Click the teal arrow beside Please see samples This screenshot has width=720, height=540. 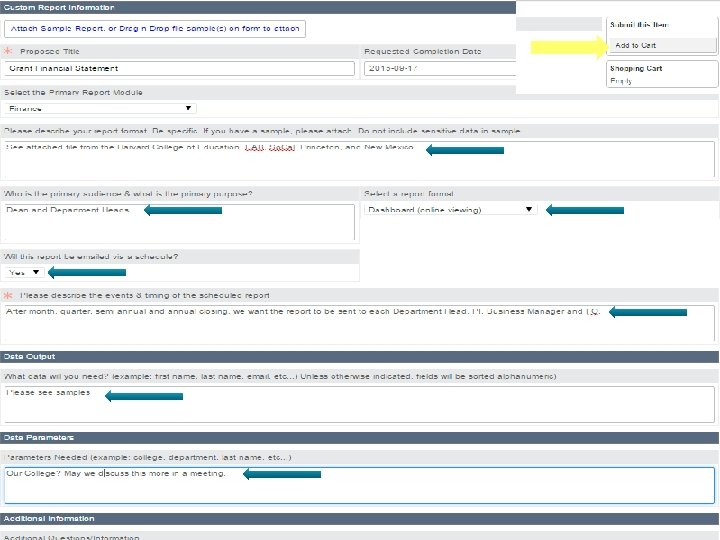[x=144, y=396]
